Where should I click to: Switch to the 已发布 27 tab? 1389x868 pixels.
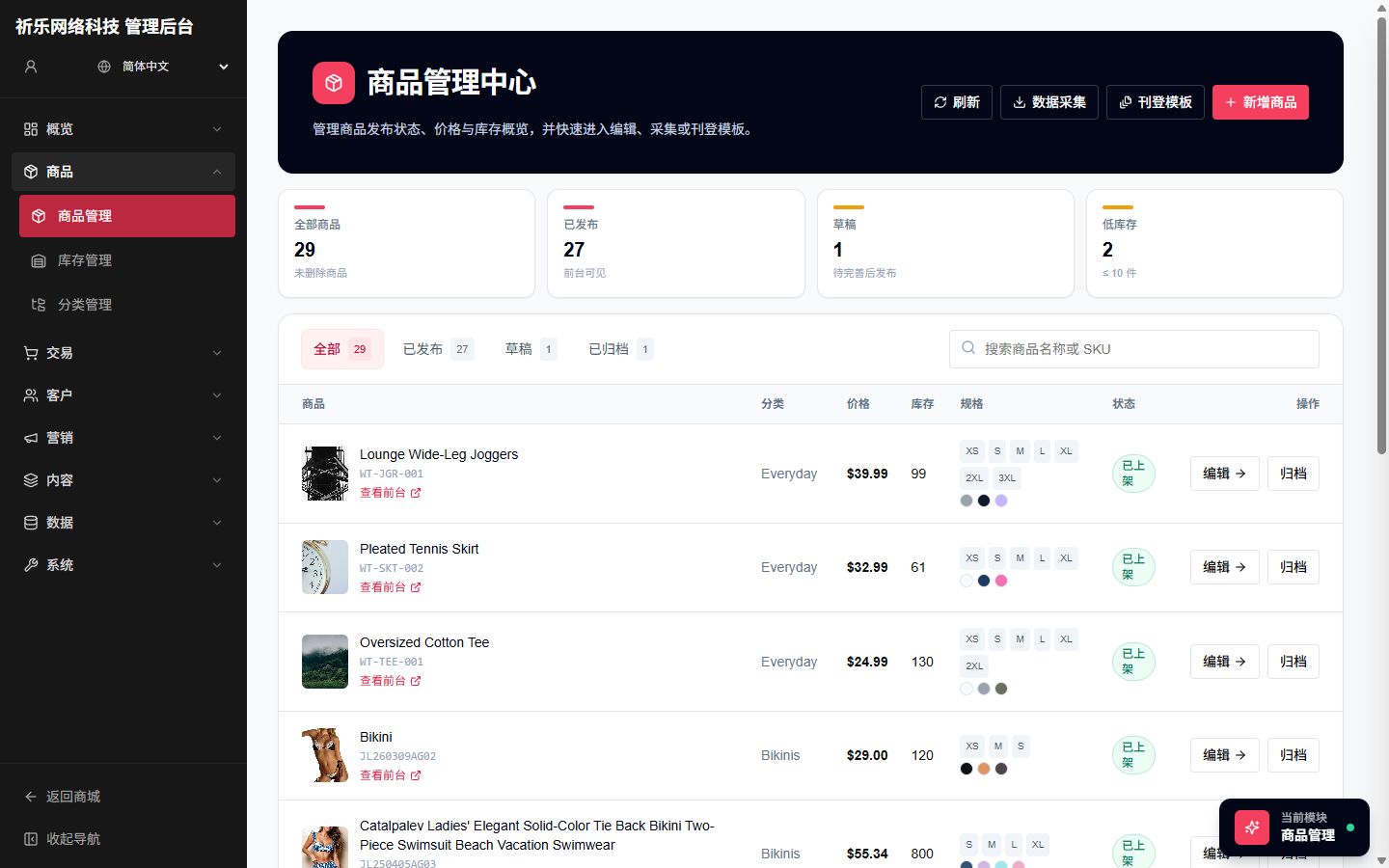click(x=439, y=349)
